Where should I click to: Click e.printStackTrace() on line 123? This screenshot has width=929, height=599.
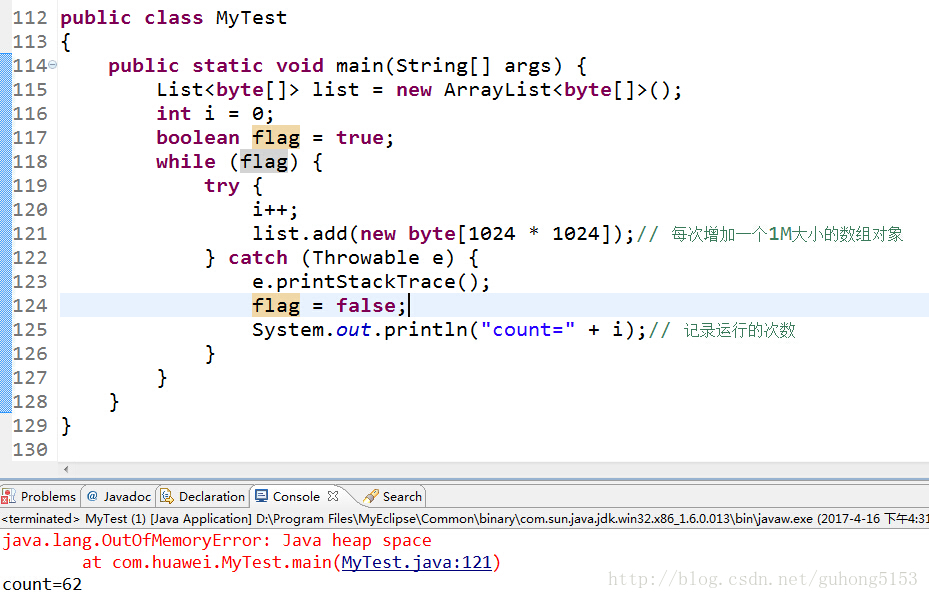click(x=371, y=281)
